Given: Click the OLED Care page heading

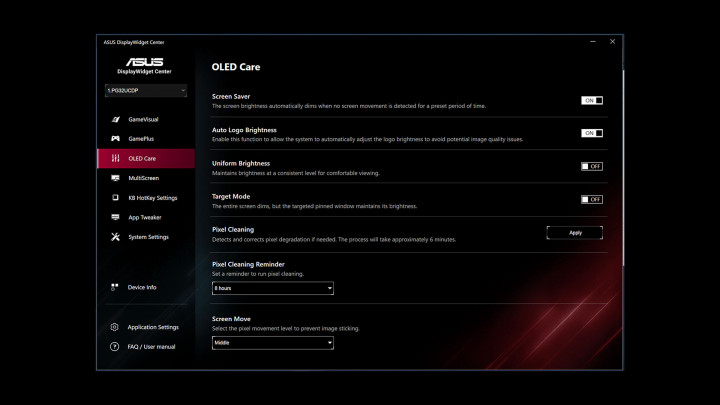Looking at the screenshot, I should (236, 67).
